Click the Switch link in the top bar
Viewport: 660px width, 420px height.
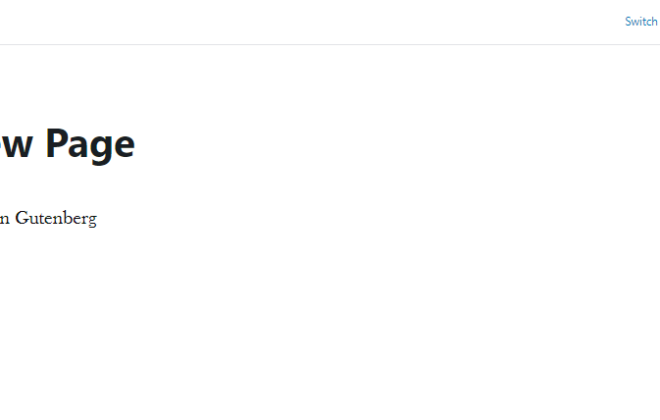pyautogui.click(x=641, y=21)
